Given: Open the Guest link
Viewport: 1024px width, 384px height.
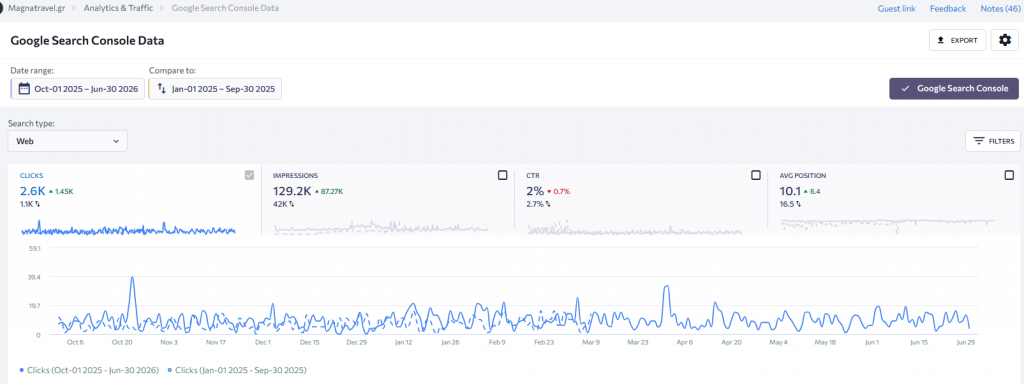Looking at the screenshot, I should coord(897,8).
